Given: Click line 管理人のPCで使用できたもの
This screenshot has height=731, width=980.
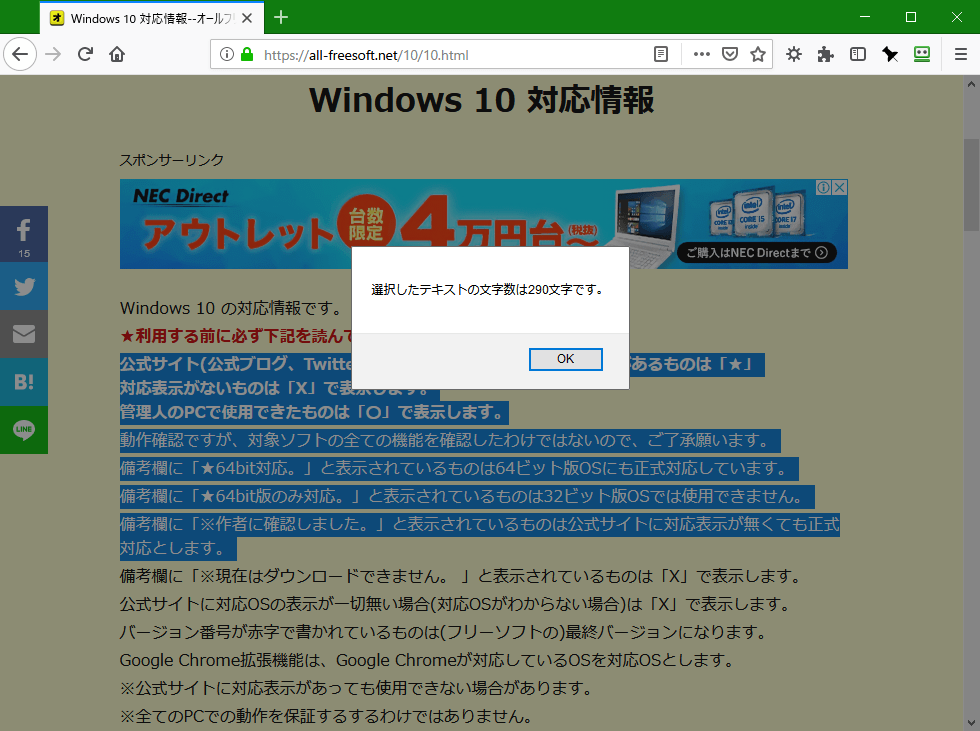Looking at the screenshot, I should 314,412.
